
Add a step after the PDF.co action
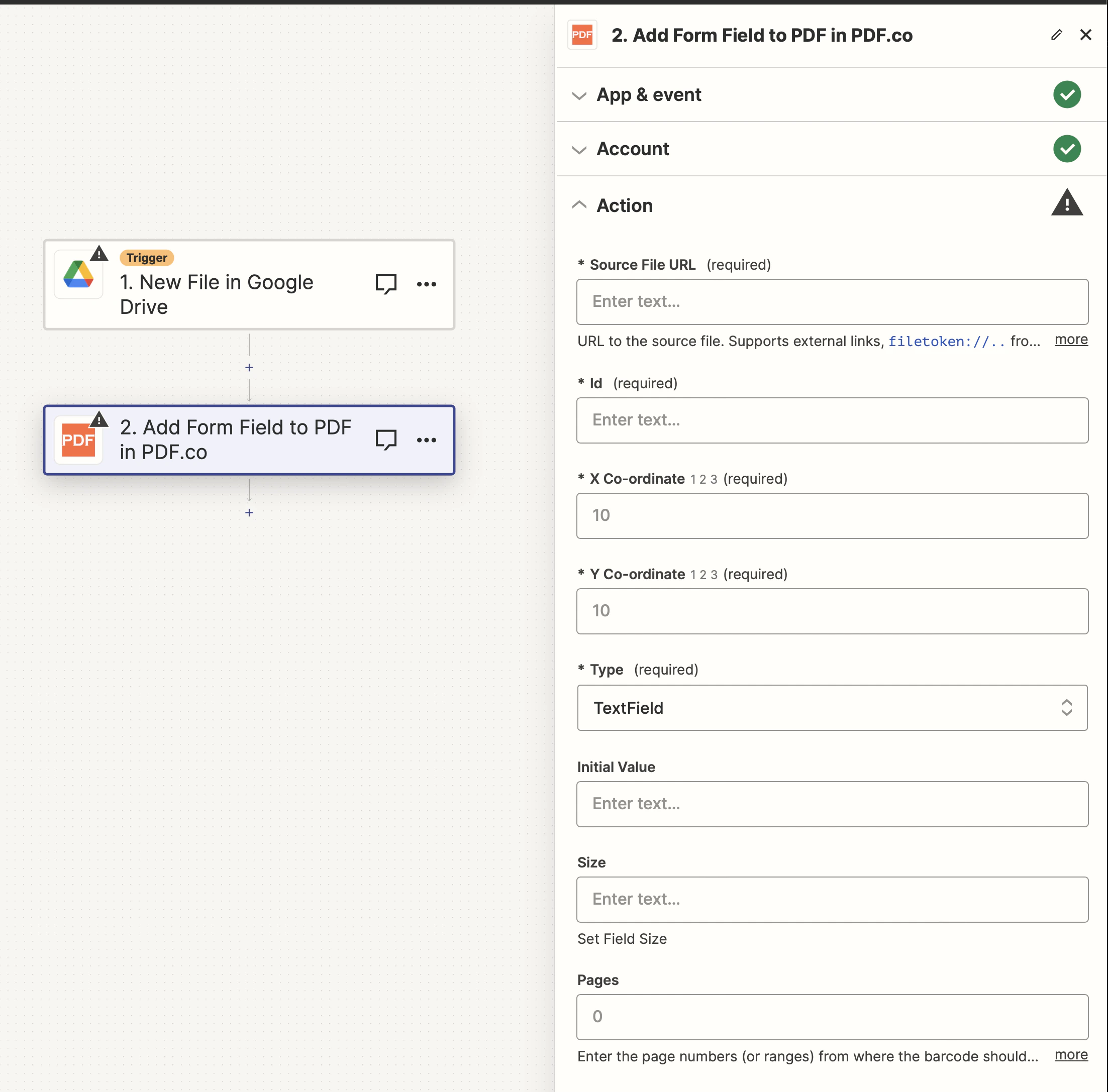point(249,512)
